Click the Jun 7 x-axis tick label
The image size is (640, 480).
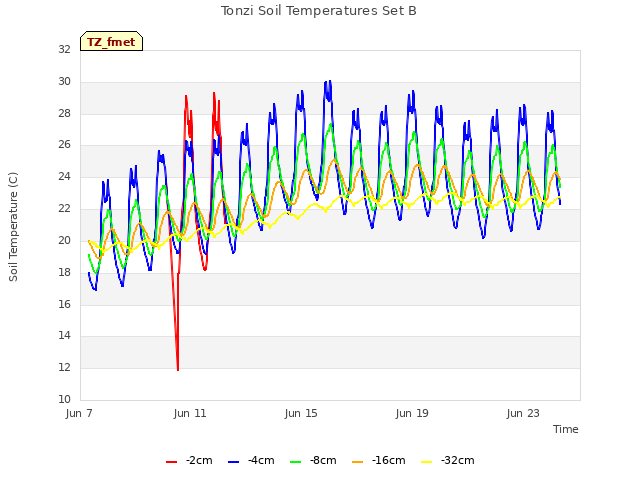point(79,413)
